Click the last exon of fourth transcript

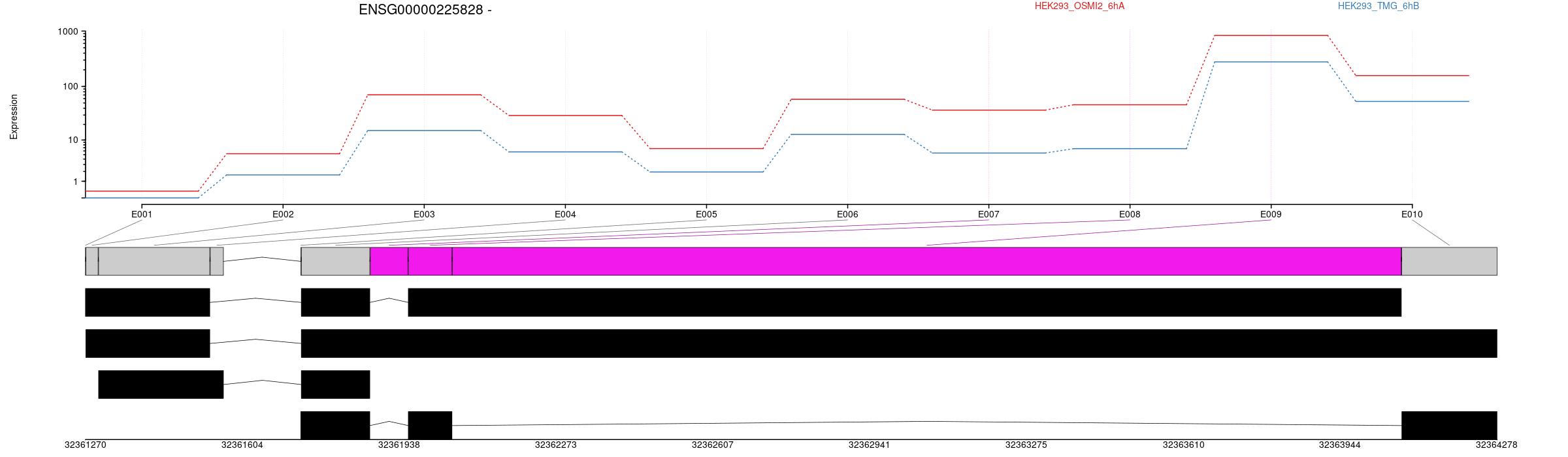point(1449,425)
